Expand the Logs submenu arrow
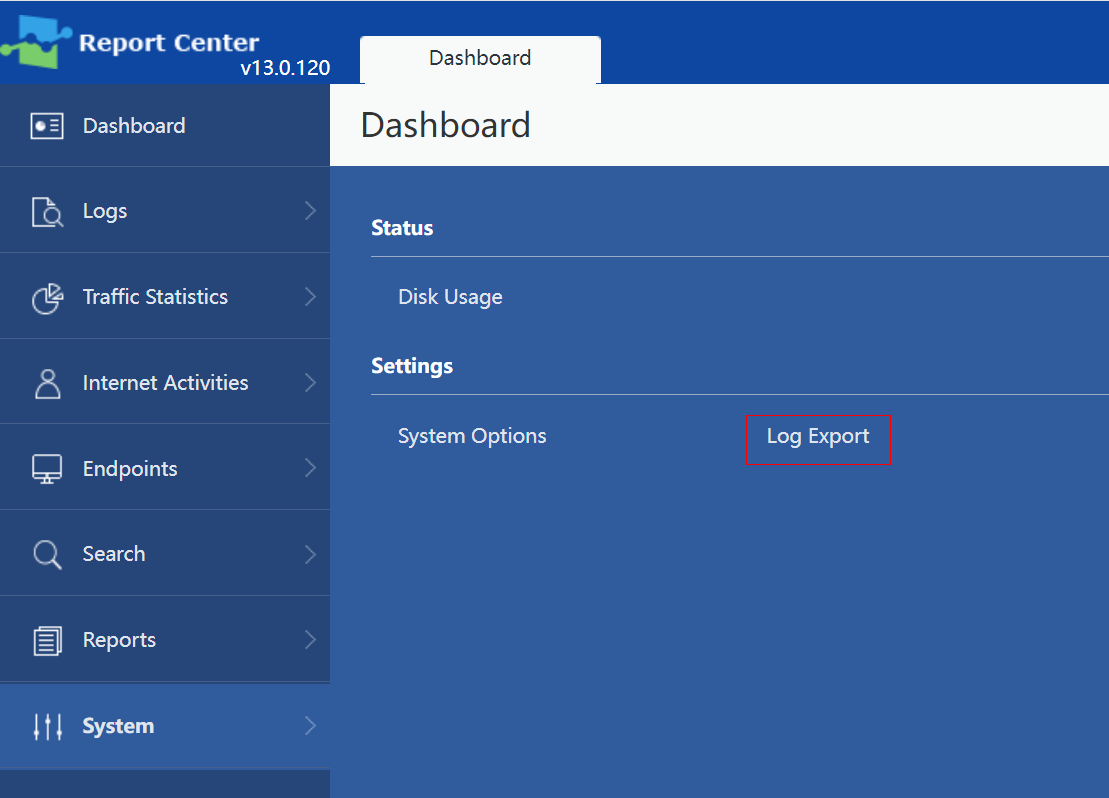Screen dimensions: 1109x798 coord(310,211)
